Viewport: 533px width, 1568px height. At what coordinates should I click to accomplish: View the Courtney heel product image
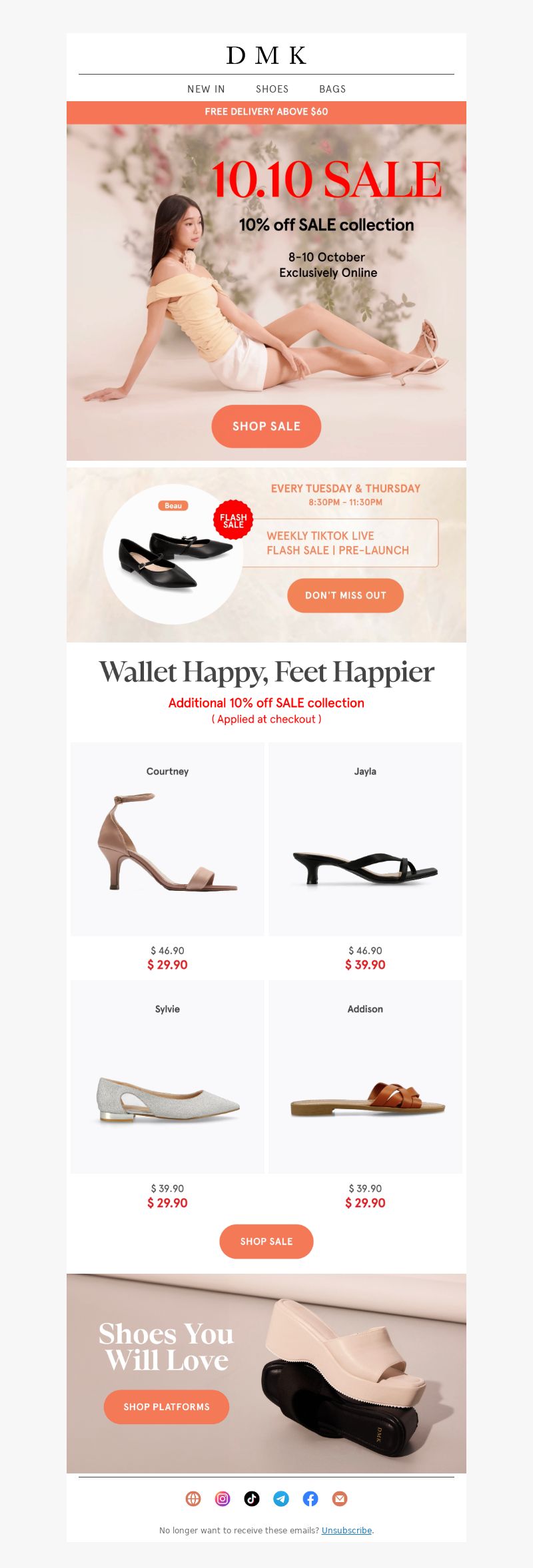click(x=167, y=839)
